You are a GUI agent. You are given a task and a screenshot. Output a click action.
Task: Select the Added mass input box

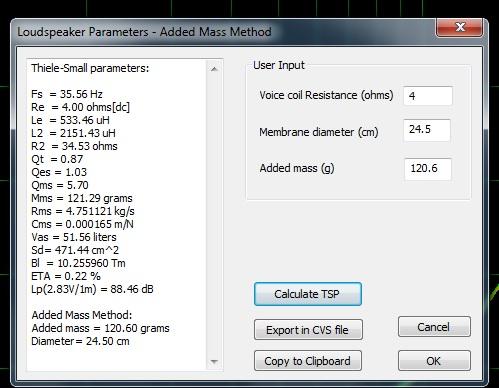click(x=428, y=169)
